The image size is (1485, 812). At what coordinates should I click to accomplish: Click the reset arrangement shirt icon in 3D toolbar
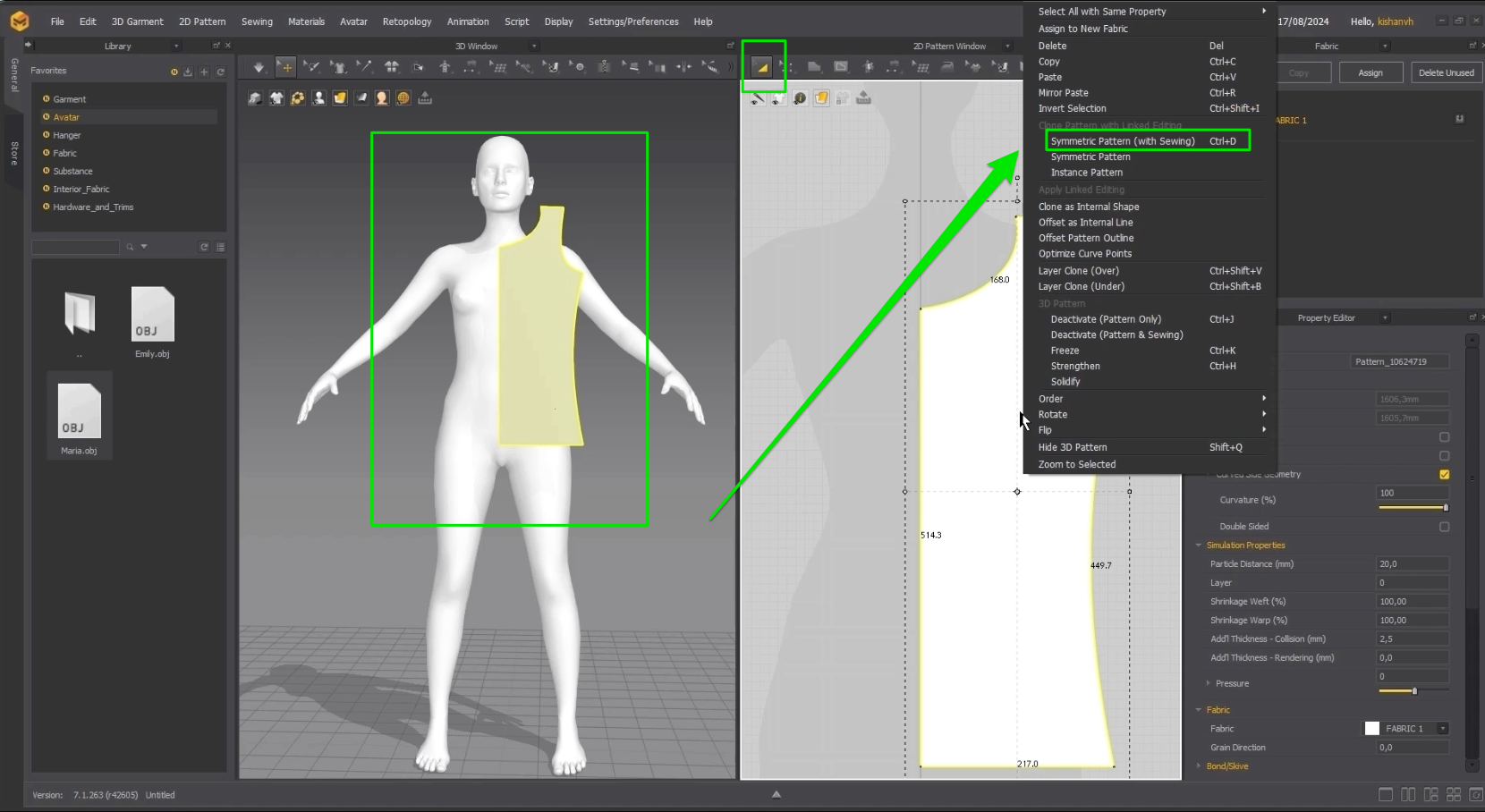(391, 67)
